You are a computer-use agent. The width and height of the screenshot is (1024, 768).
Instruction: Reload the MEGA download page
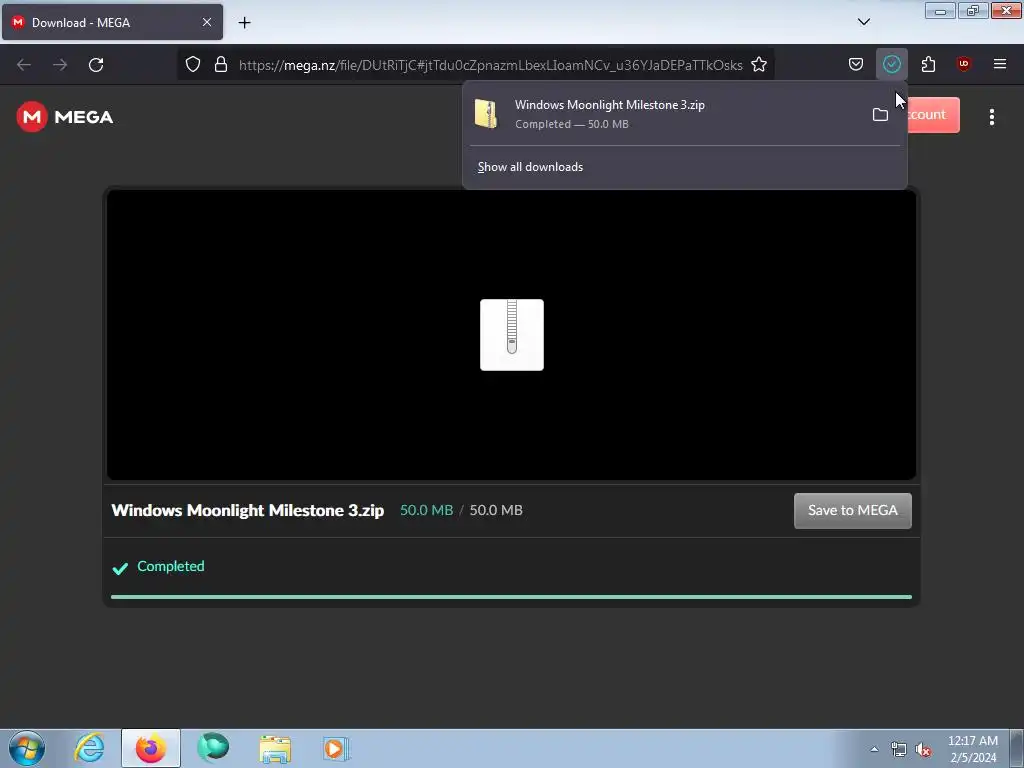96,65
